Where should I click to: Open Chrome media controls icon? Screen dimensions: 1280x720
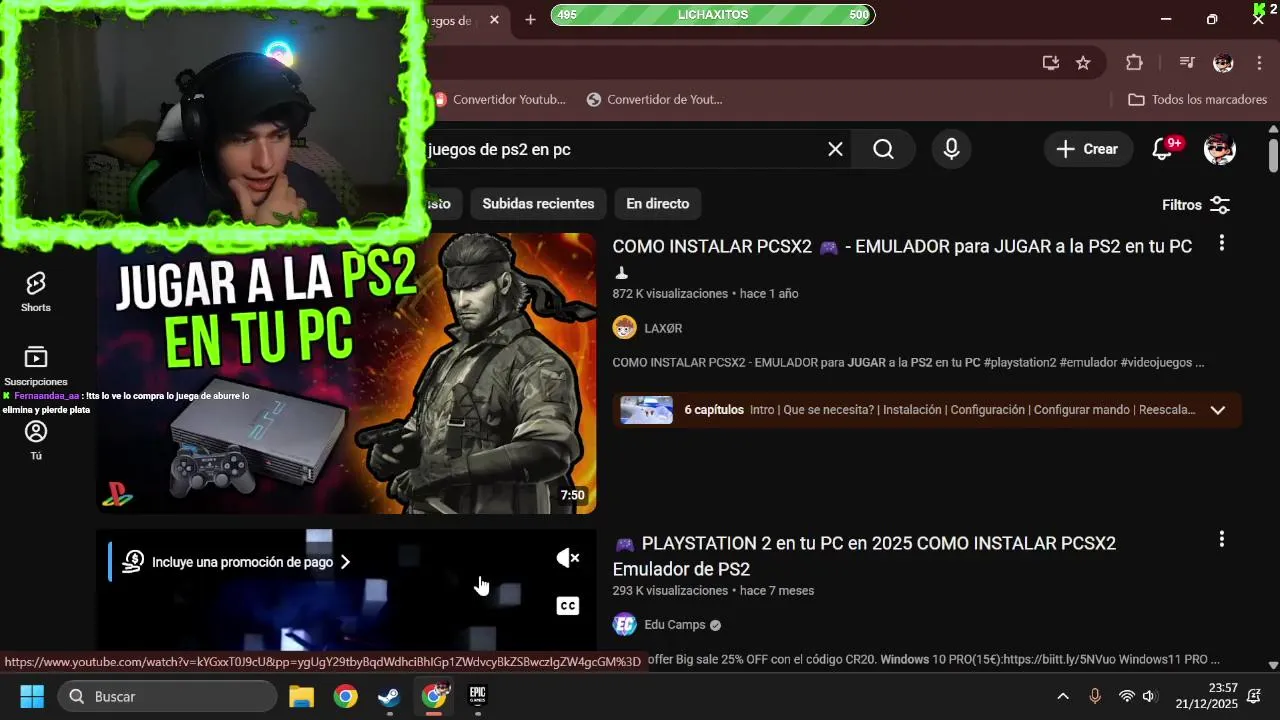pos(1187,63)
